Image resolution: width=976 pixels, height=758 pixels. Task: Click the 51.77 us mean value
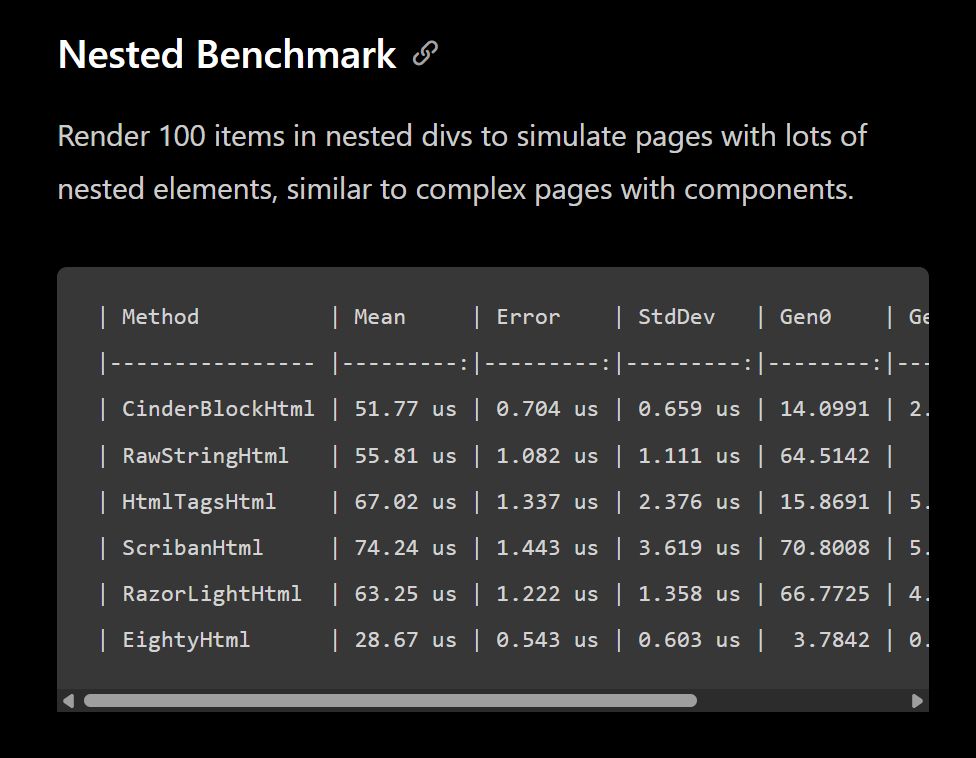[x=405, y=409]
